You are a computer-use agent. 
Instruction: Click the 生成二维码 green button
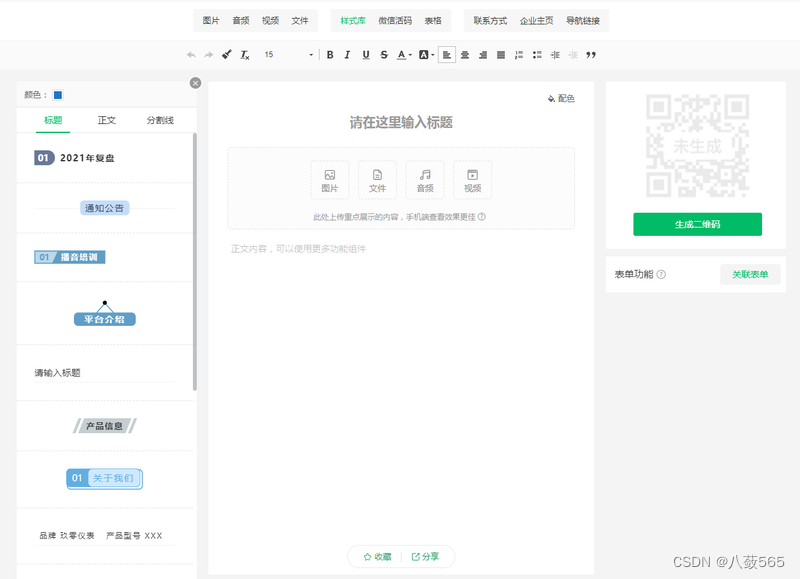[697, 224]
